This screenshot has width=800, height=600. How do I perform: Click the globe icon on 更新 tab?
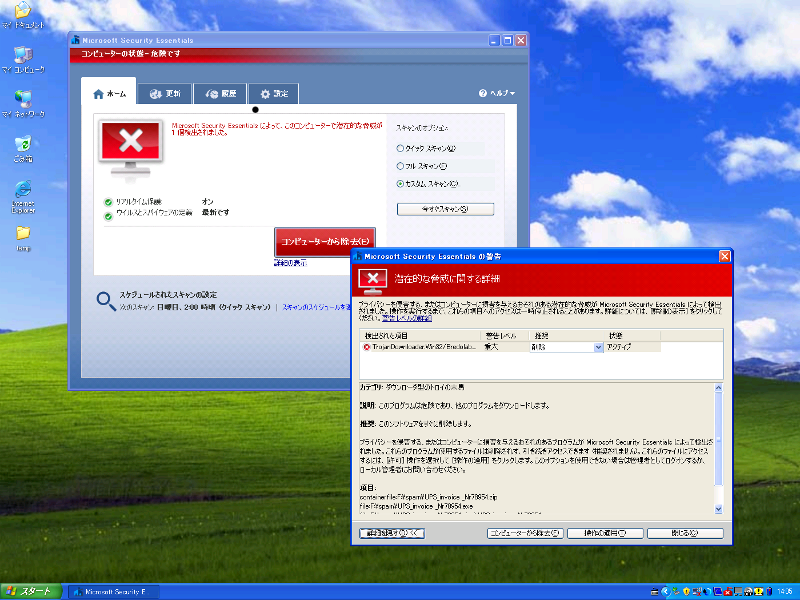(x=156, y=94)
